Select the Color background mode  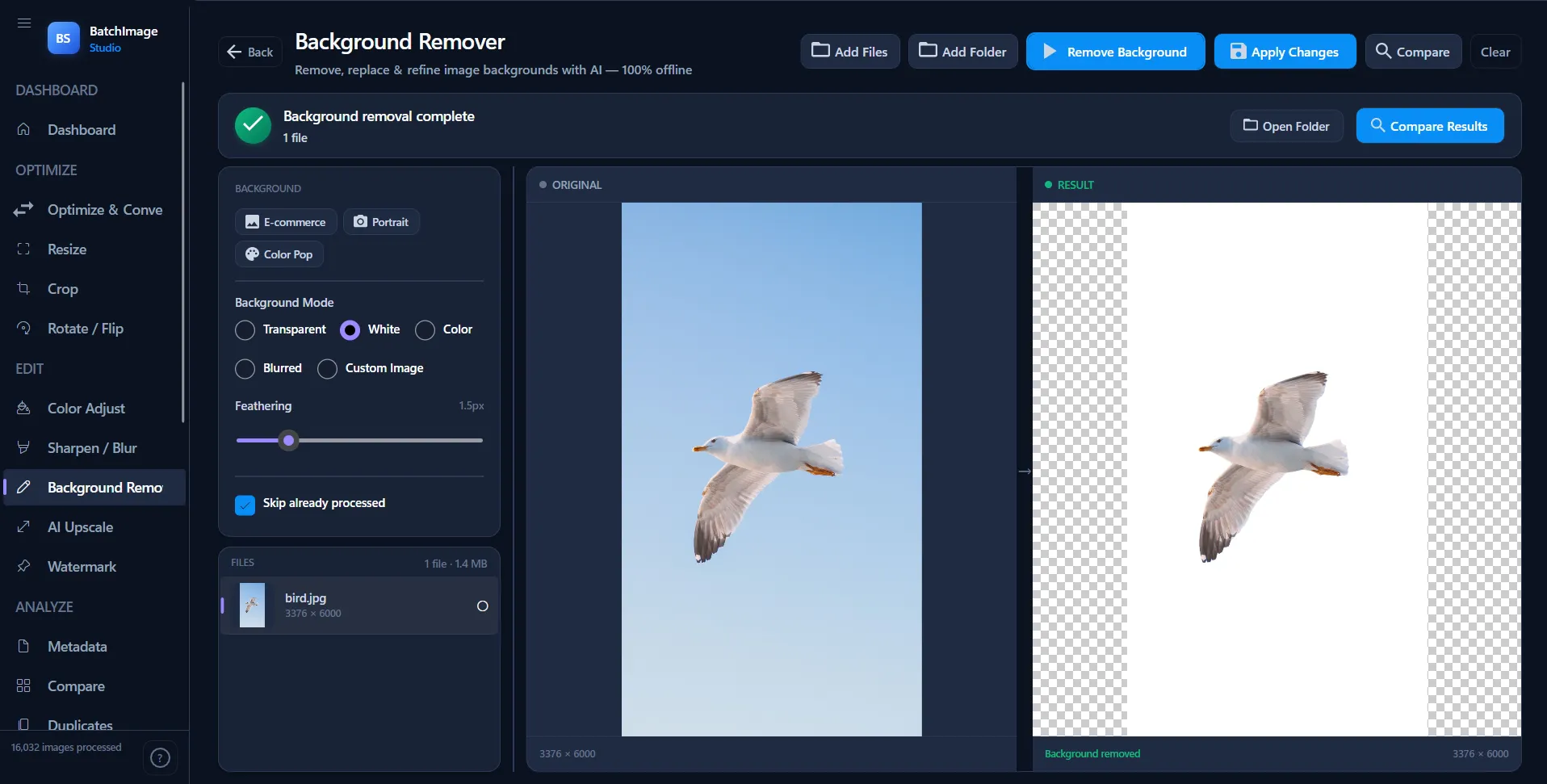coord(444,329)
